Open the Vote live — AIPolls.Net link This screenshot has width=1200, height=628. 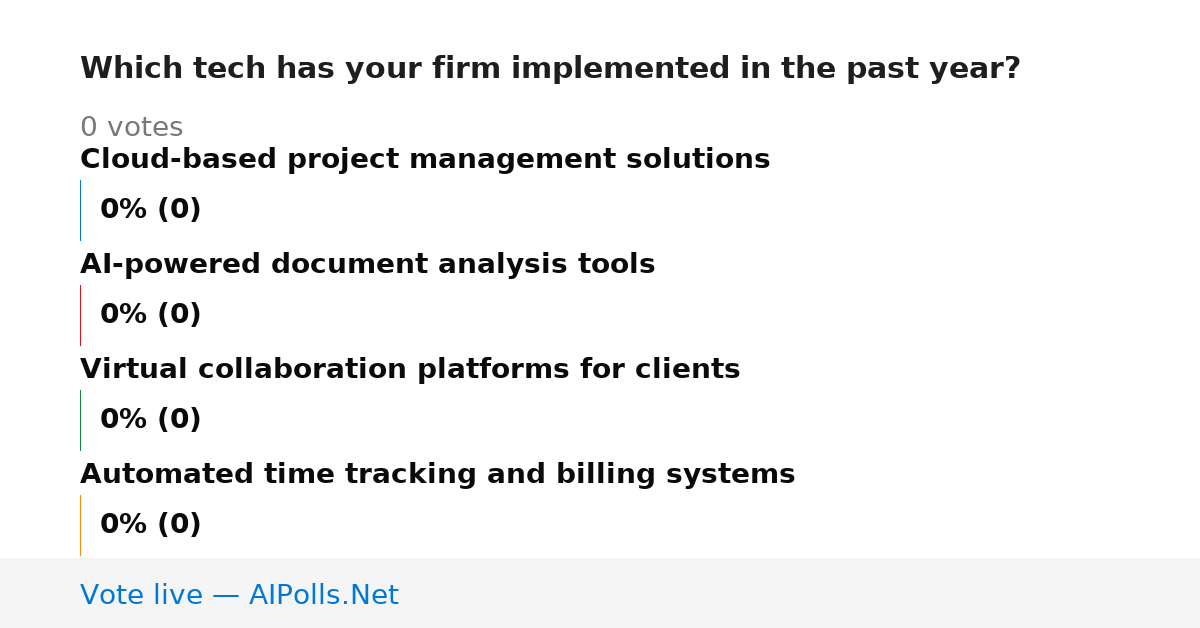point(239,595)
